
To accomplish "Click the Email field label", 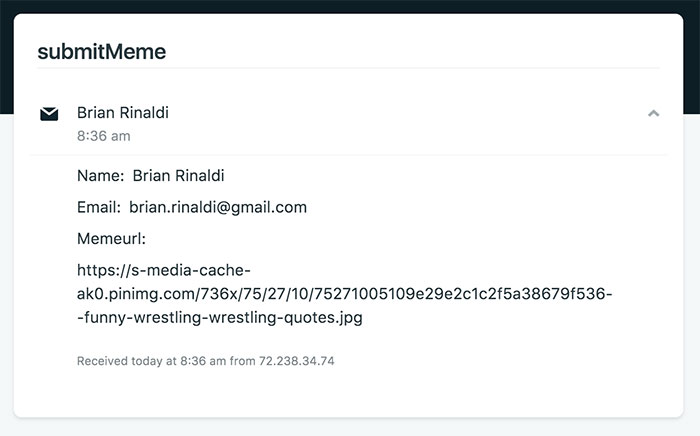I will (99, 207).
